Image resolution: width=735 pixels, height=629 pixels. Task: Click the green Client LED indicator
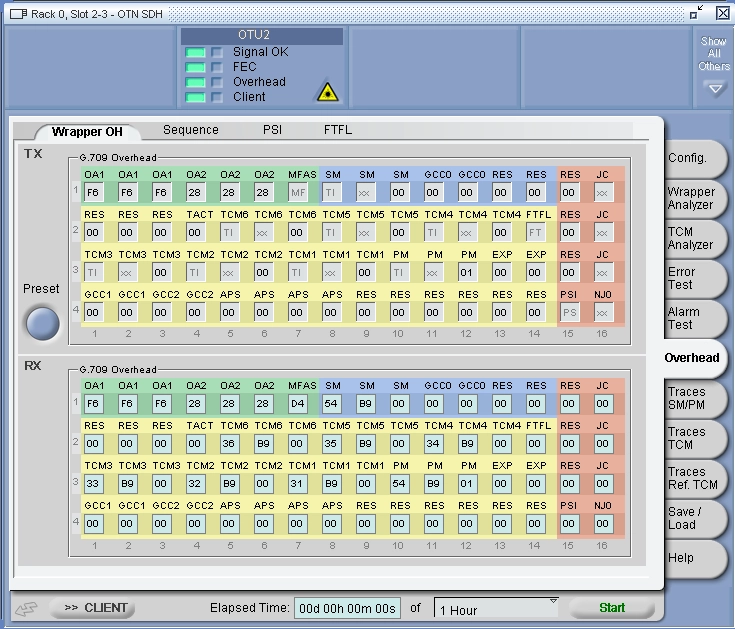pyautogui.click(x=195, y=97)
